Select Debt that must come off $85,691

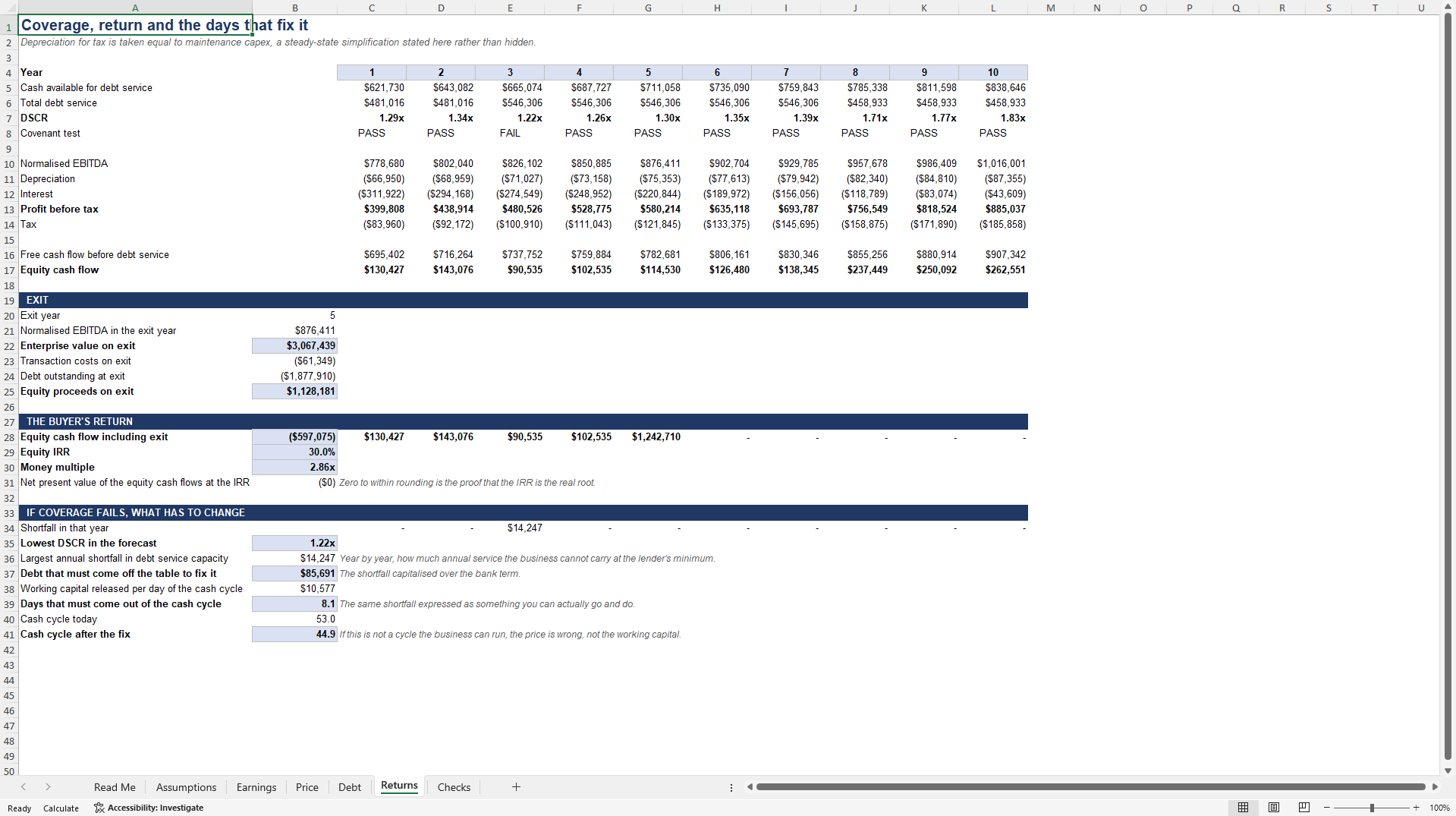tap(294, 573)
